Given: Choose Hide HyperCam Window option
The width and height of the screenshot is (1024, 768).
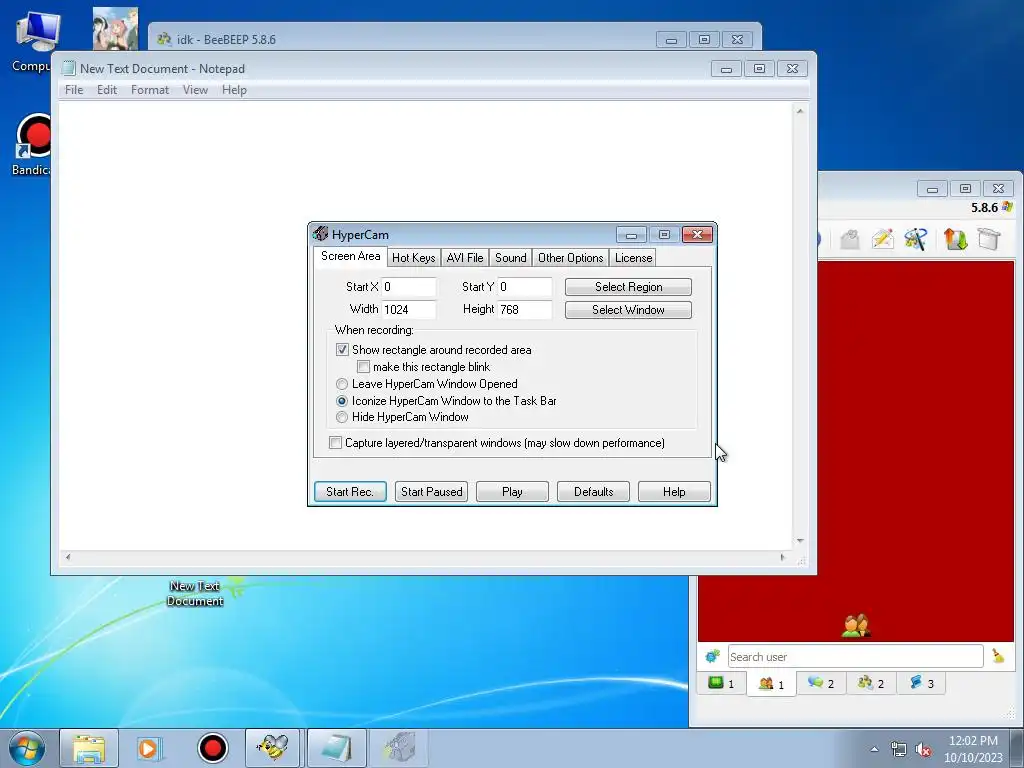Looking at the screenshot, I should [342, 417].
